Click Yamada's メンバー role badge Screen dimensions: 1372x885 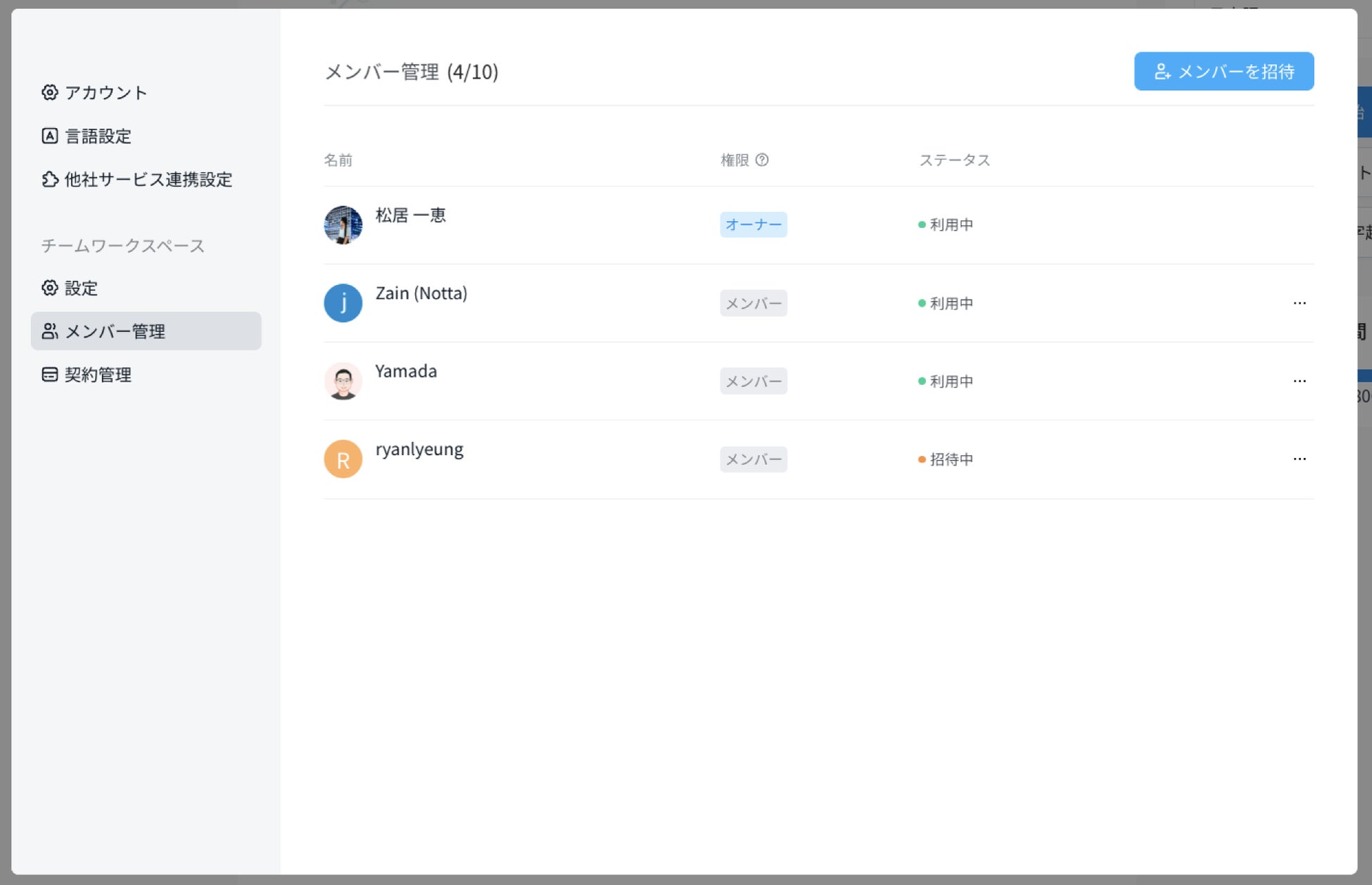(753, 381)
